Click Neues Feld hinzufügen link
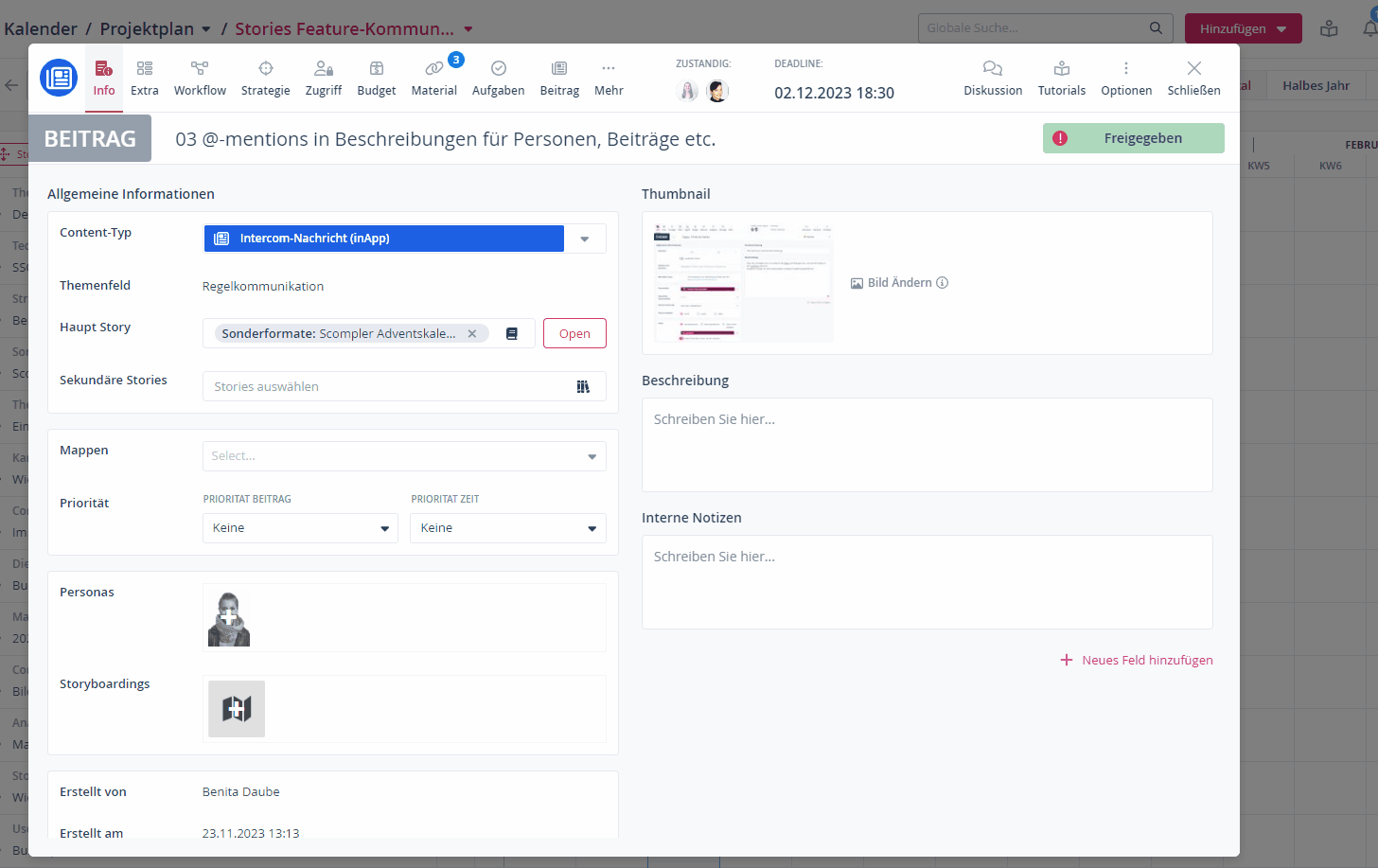Image resolution: width=1378 pixels, height=868 pixels. pos(1137,660)
